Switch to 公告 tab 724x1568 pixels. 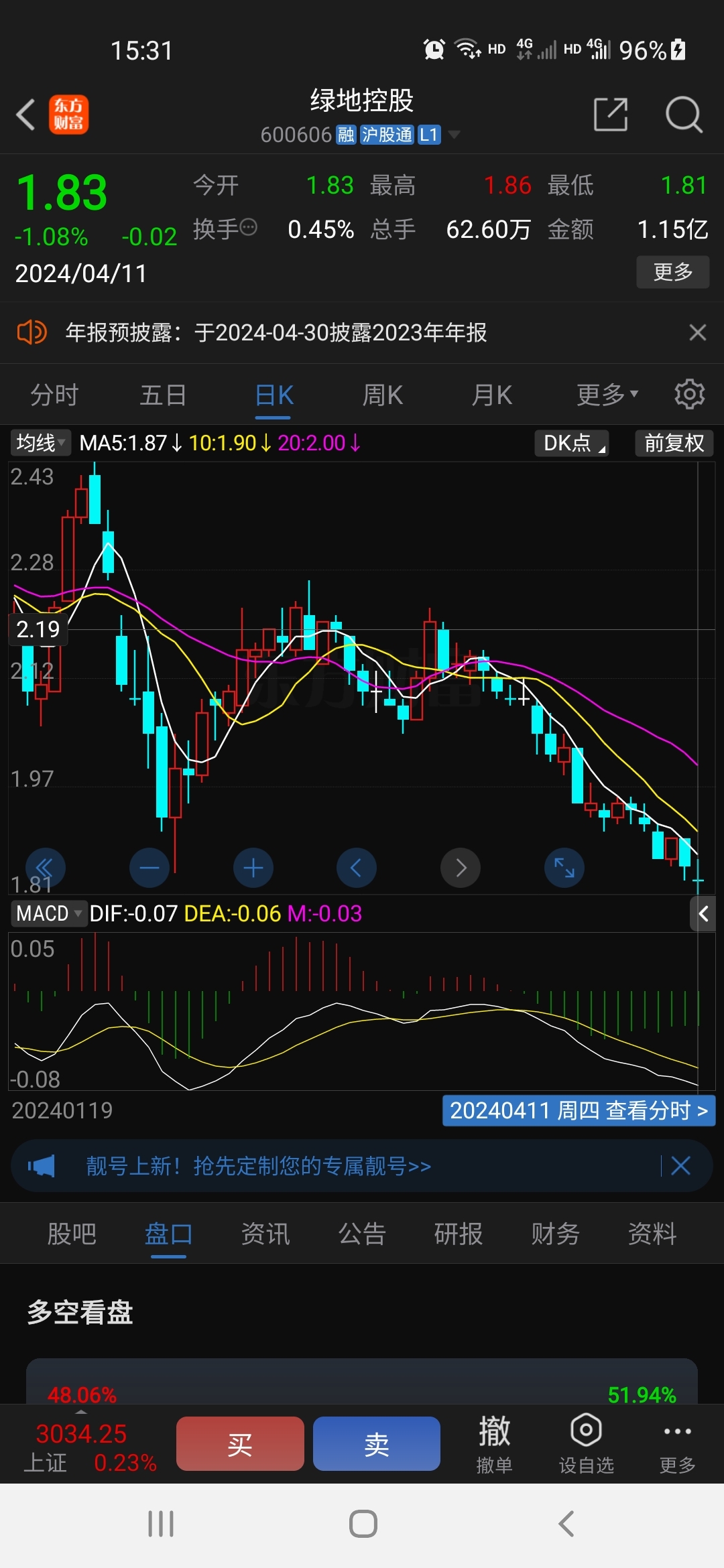coord(362,1234)
